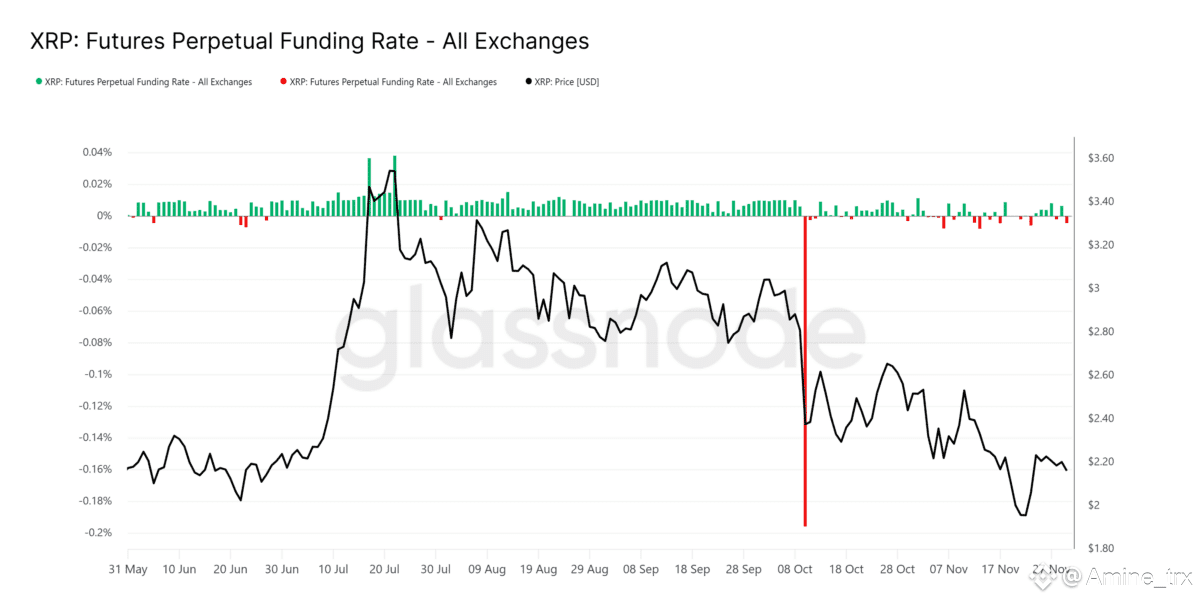Select the 09 Aug x-axis label

487,569
